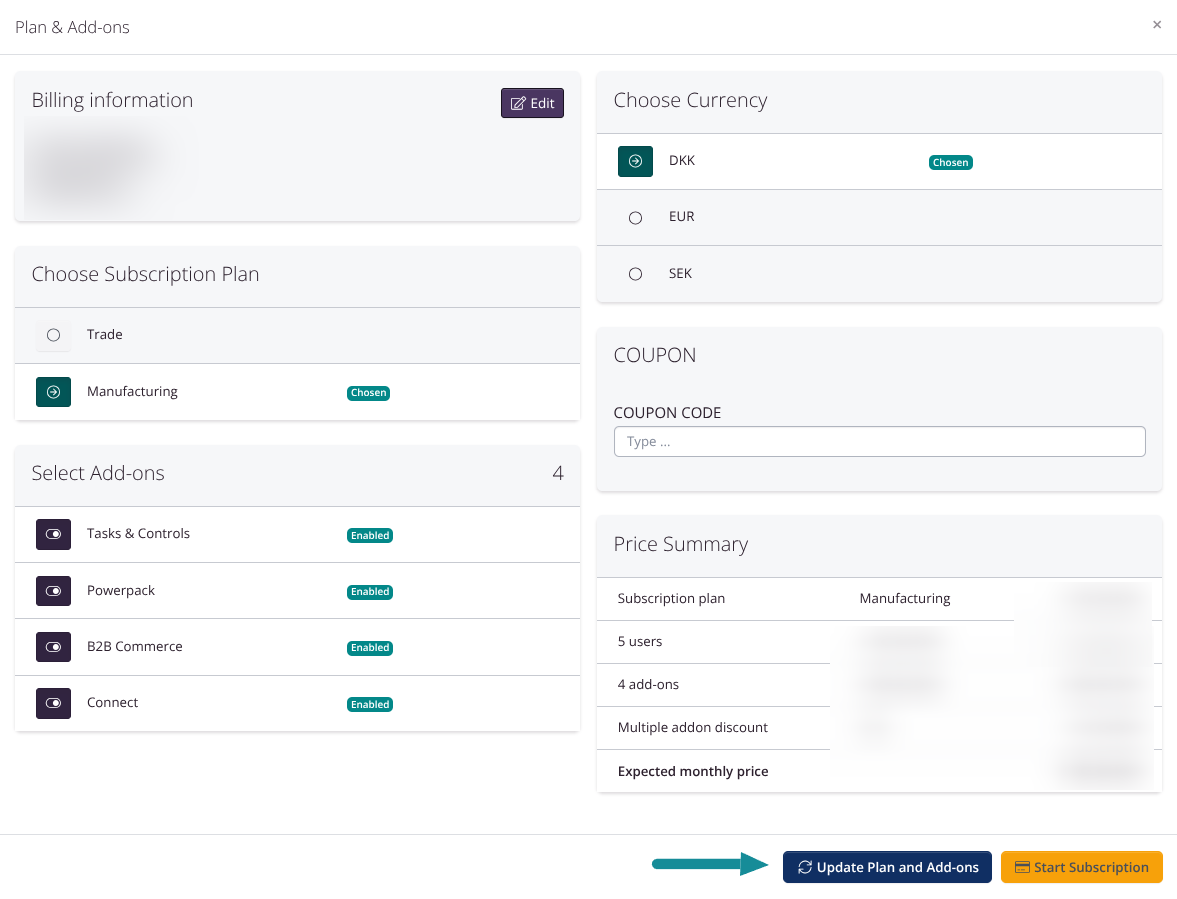Select EUR currency radio button

(635, 217)
